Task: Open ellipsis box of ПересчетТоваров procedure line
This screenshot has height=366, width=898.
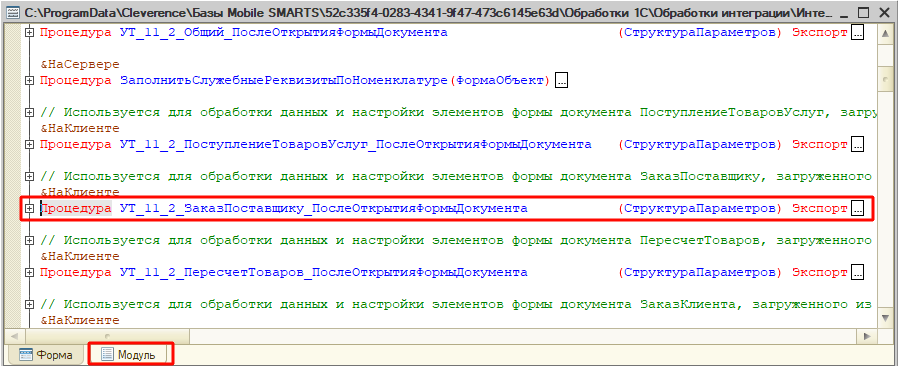Action: [x=857, y=273]
